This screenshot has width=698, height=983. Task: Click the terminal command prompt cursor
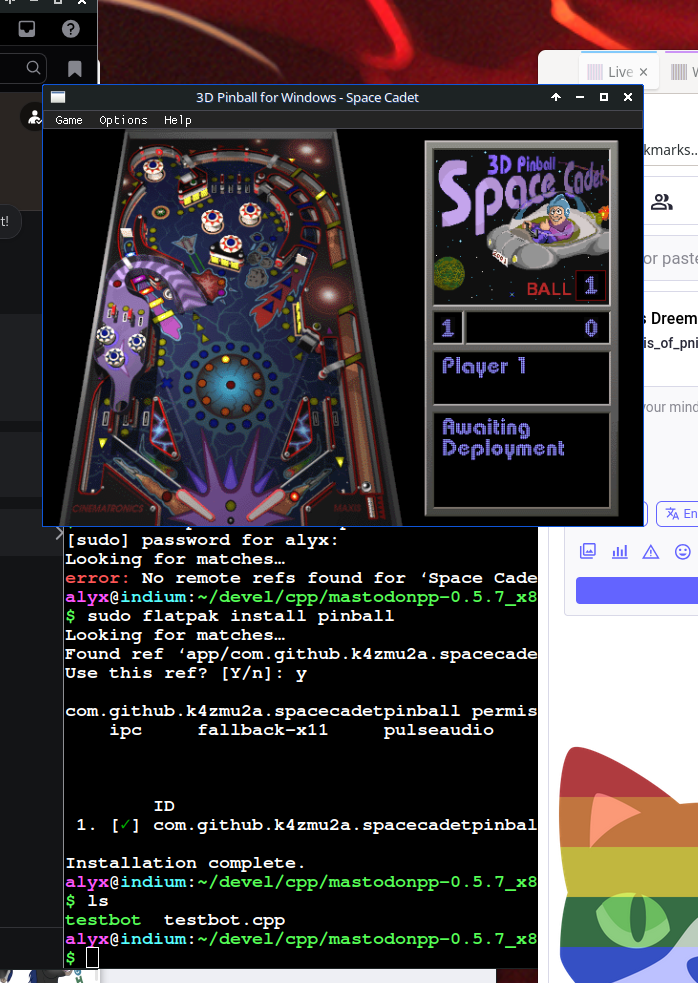(x=92, y=958)
